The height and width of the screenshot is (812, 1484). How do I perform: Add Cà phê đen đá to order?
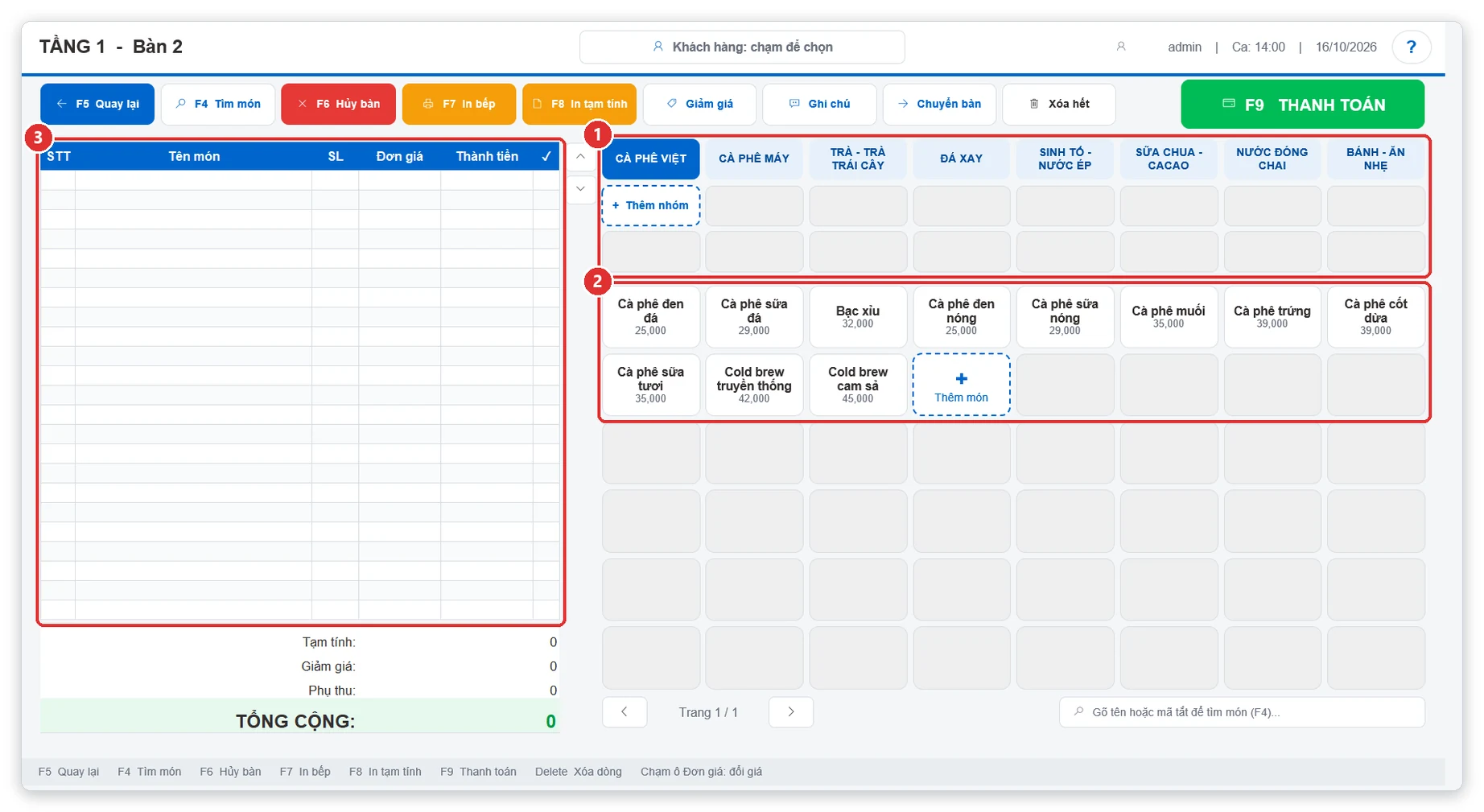pos(651,316)
